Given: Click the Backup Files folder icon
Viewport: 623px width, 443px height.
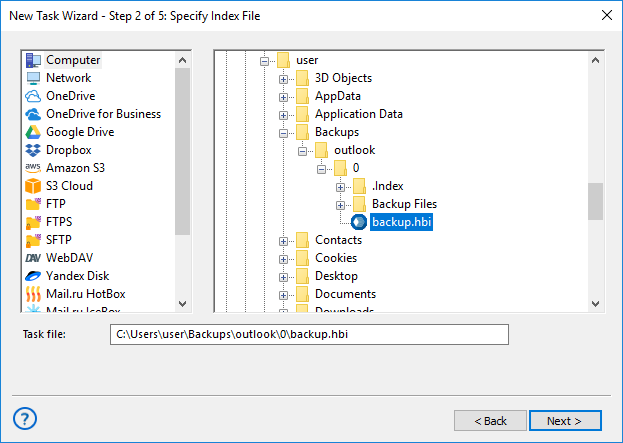Looking at the screenshot, I should click(x=360, y=204).
